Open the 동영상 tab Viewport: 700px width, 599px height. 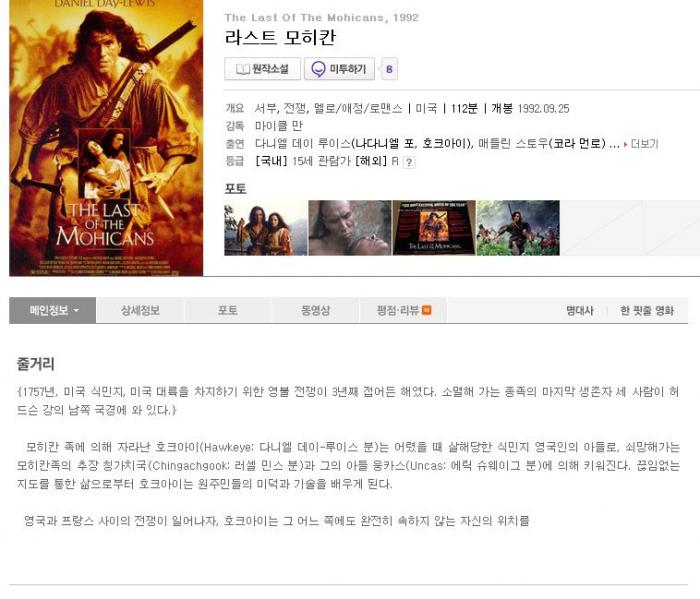(316, 310)
